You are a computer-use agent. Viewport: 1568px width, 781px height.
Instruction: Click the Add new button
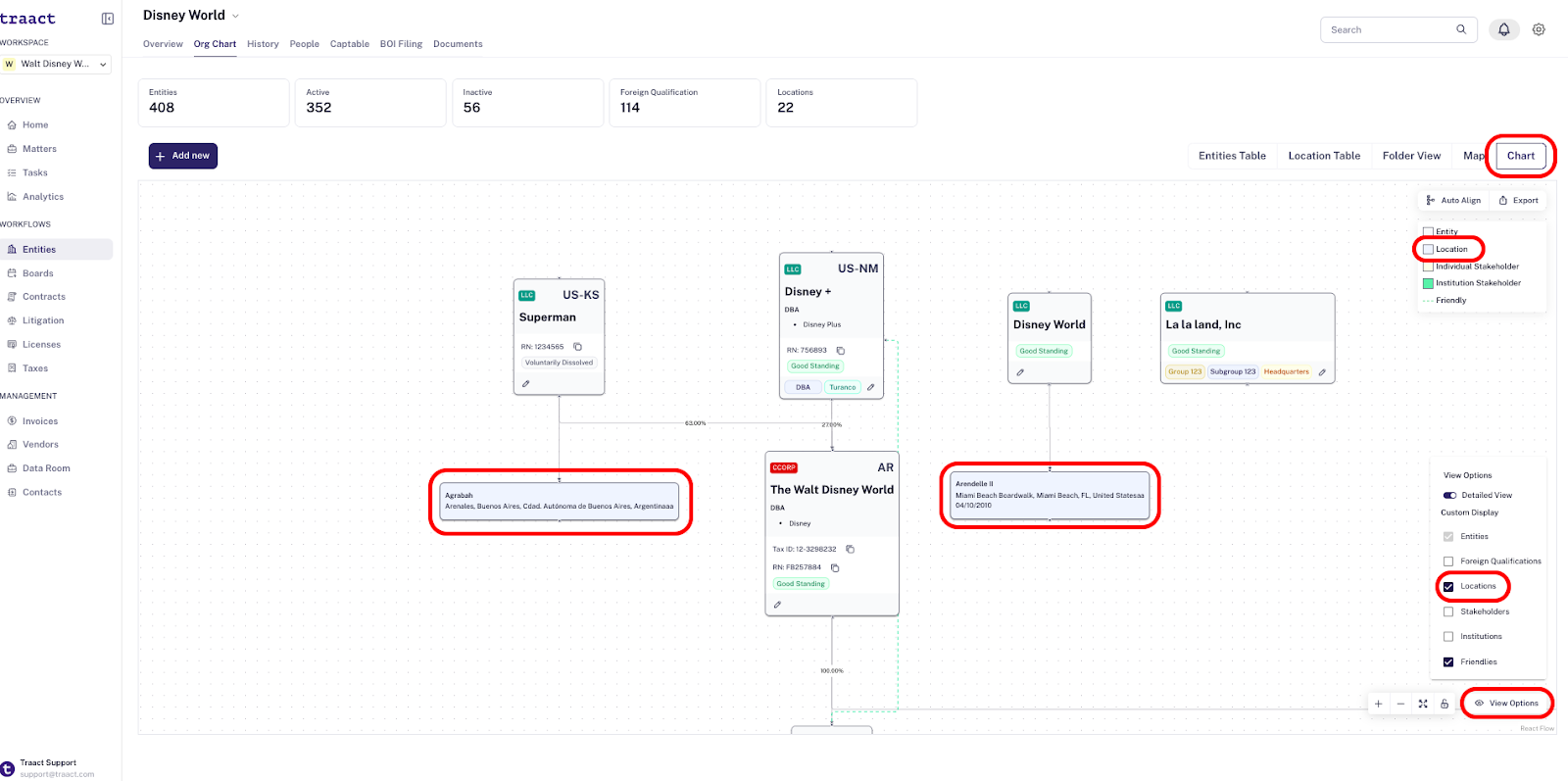pyautogui.click(x=183, y=156)
